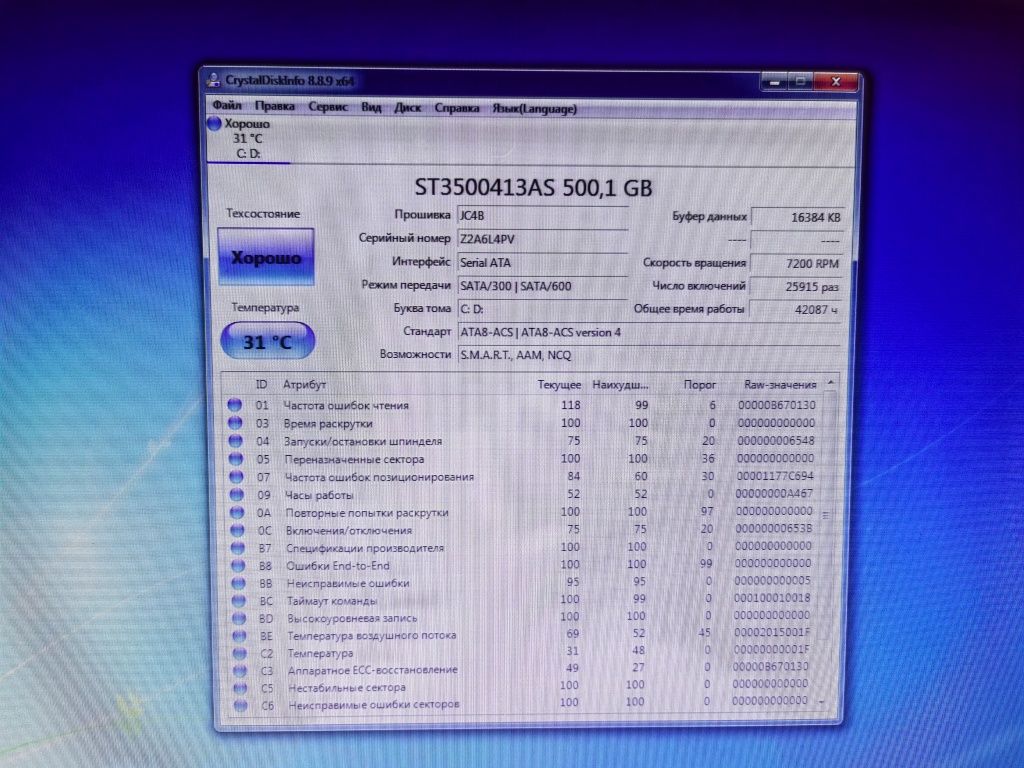Click status icon of attribute C3 row

[240, 671]
